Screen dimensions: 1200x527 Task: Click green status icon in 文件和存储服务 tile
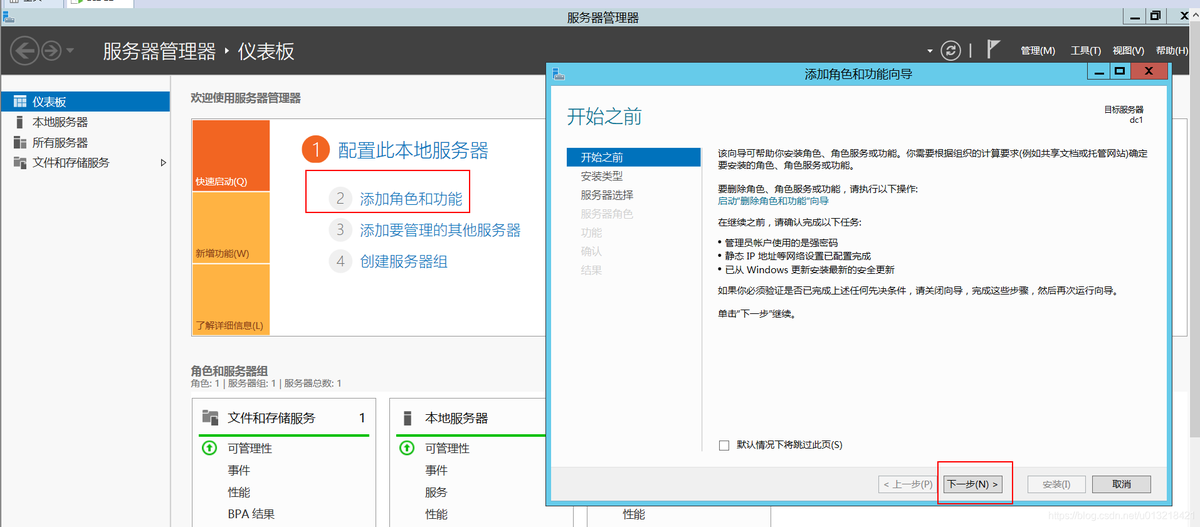[x=209, y=448]
